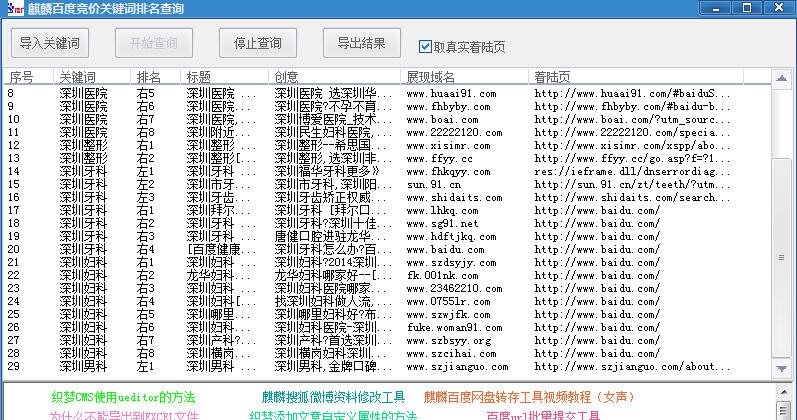Open link 织梦CMS使用ueditor的方法
797x420 pixels.
[123, 397]
